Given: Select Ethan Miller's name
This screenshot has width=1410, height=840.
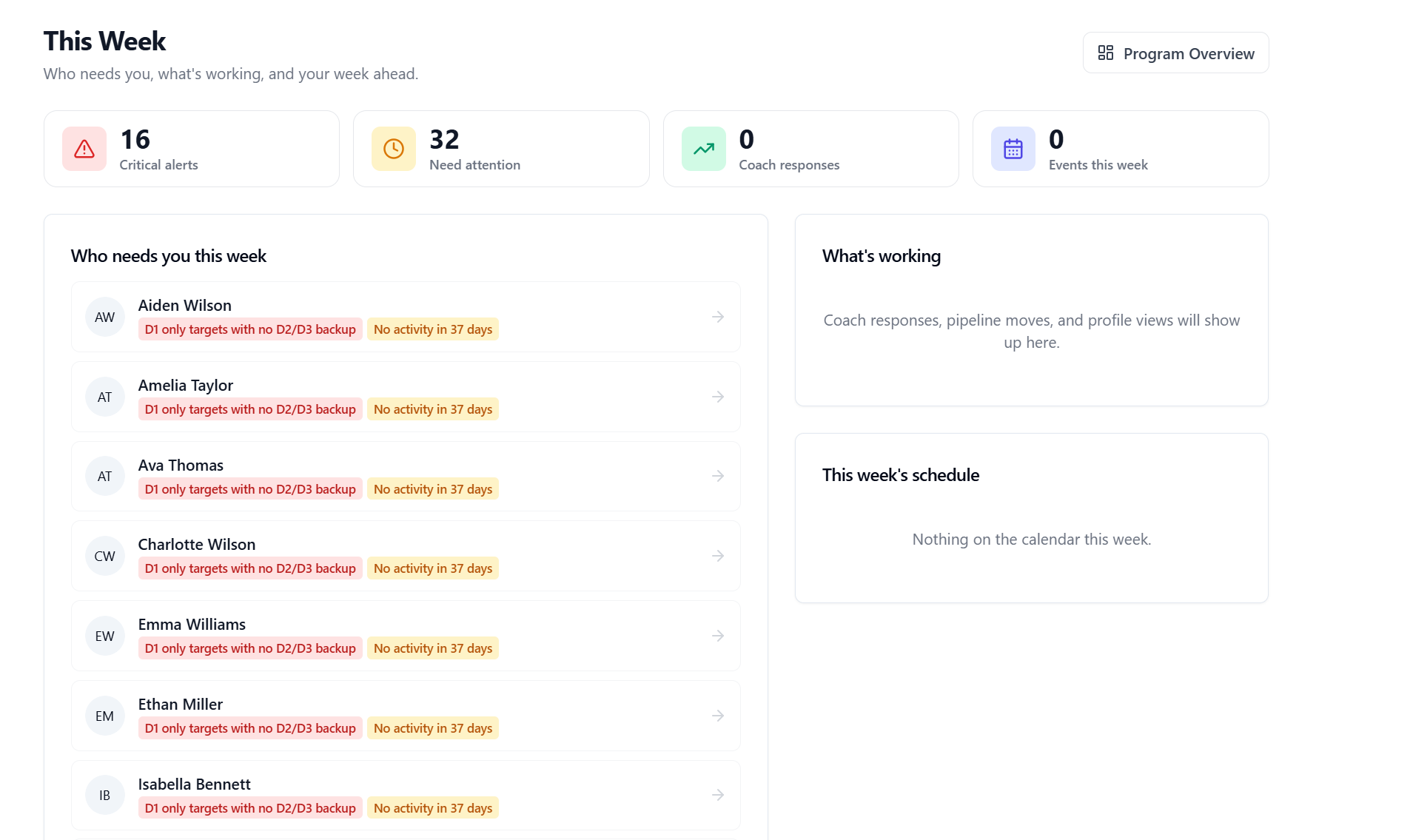Looking at the screenshot, I should pyautogui.click(x=181, y=704).
